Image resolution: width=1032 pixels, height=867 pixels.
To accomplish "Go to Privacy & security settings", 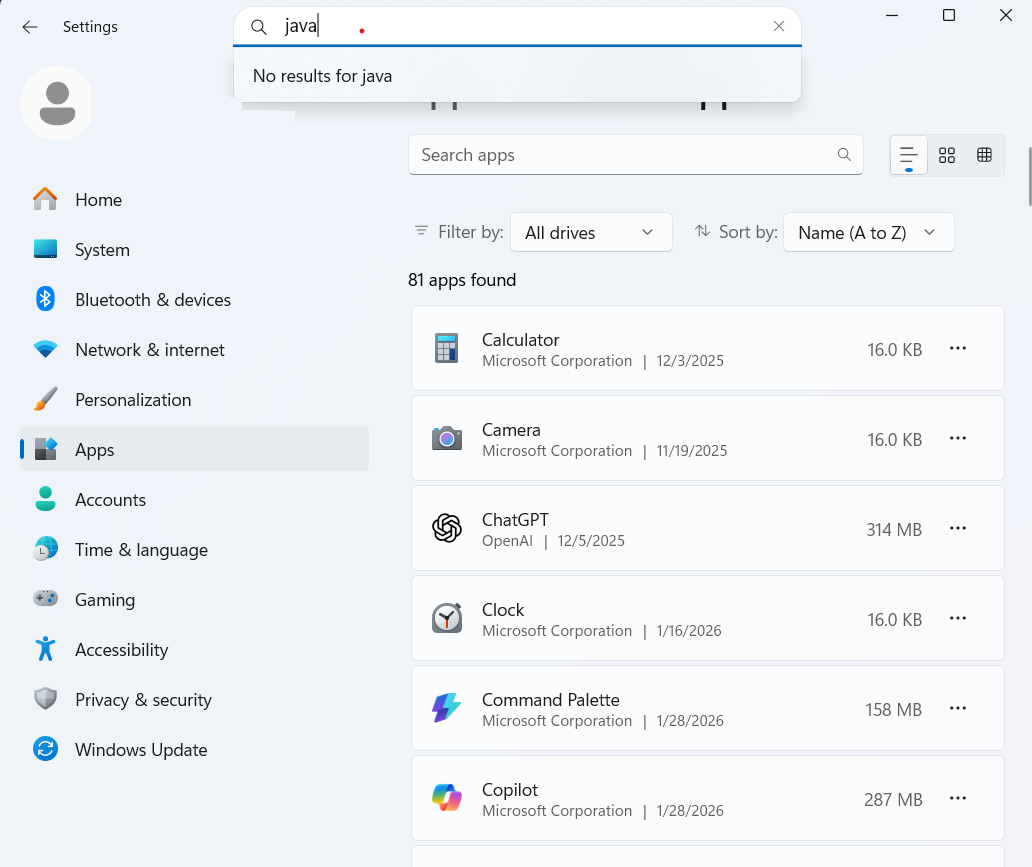I will click(x=143, y=700).
